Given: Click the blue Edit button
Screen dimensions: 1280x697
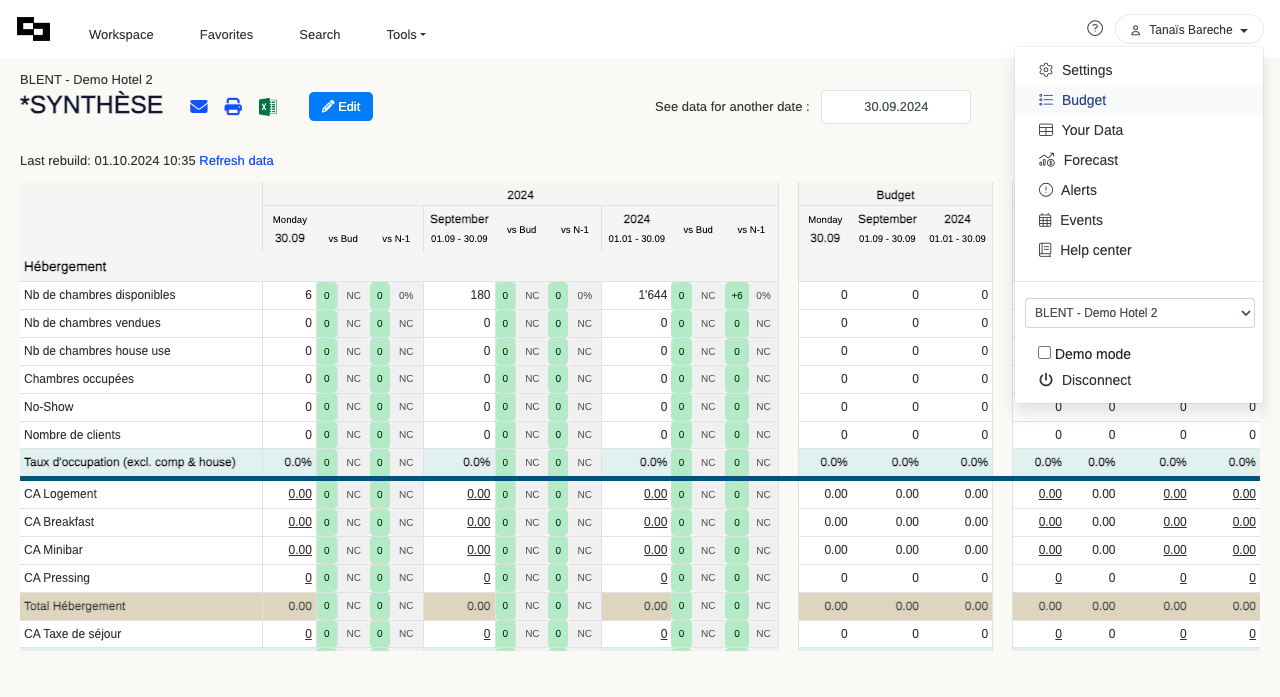Looking at the screenshot, I should click(341, 107).
